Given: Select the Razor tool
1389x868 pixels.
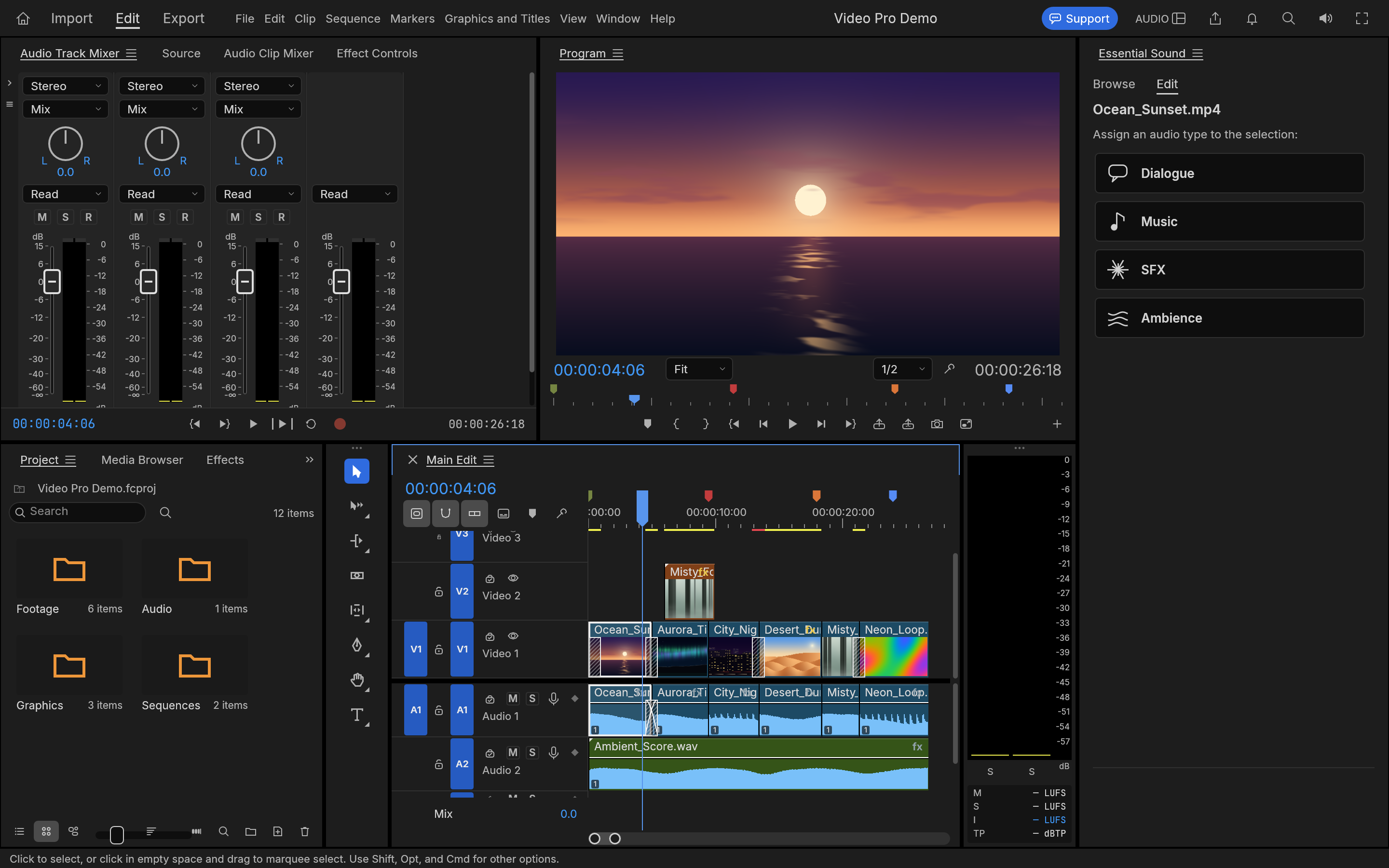Looking at the screenshot, I should pyautogui.click(x=356, y=575).
